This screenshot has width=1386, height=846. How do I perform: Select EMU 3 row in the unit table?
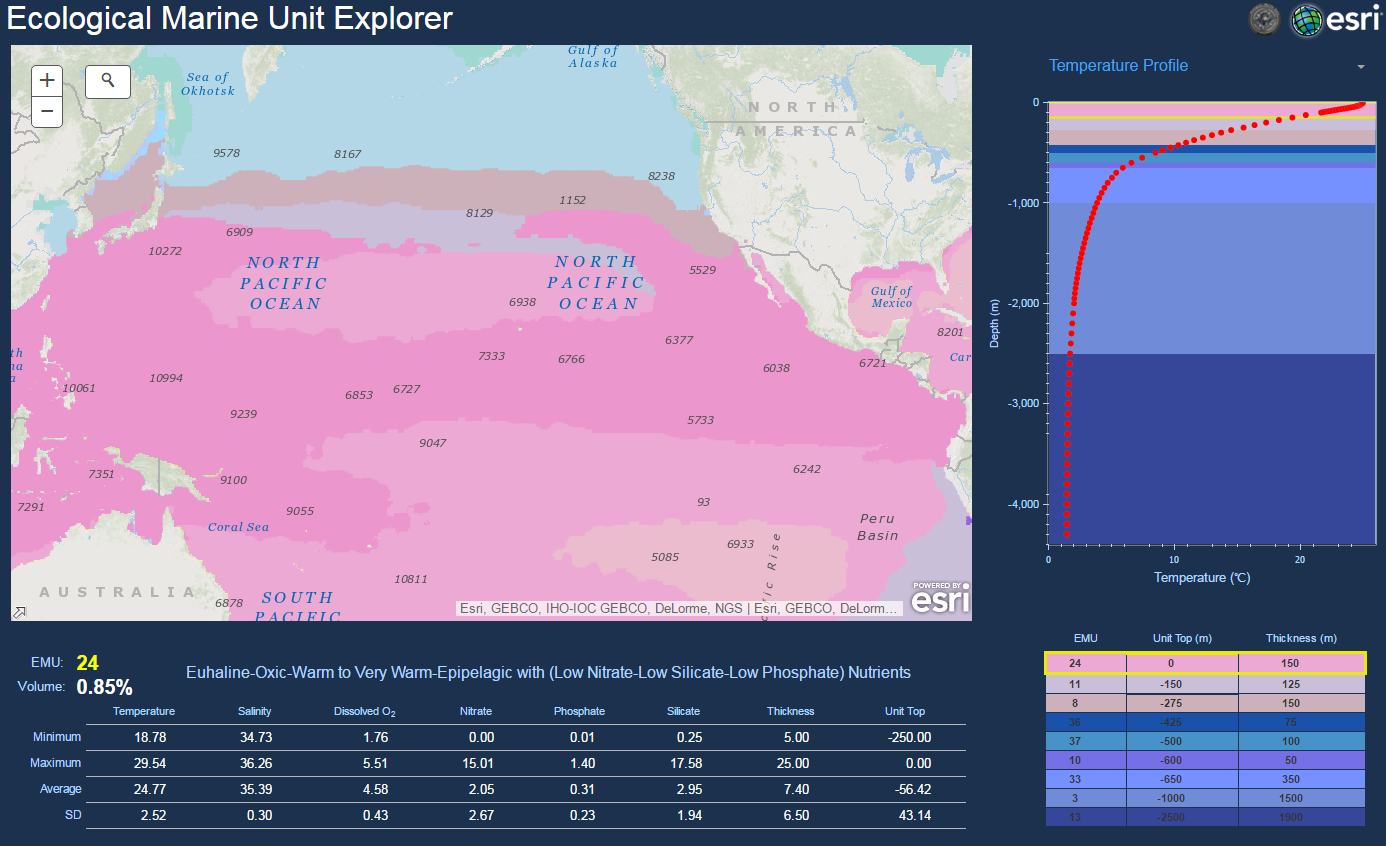point(1205,798)
